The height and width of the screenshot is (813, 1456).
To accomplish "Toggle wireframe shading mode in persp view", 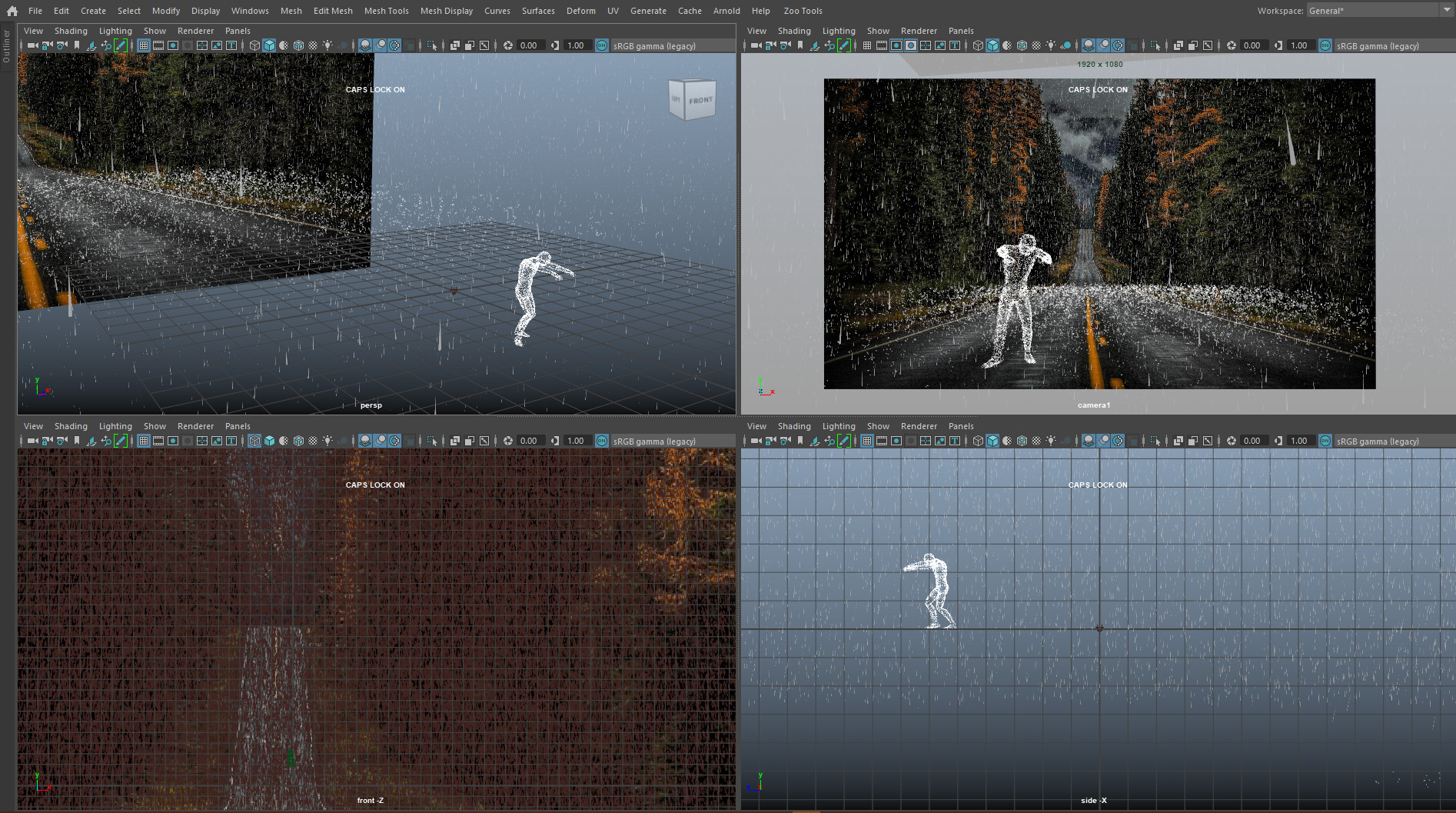I will [253, 45].
